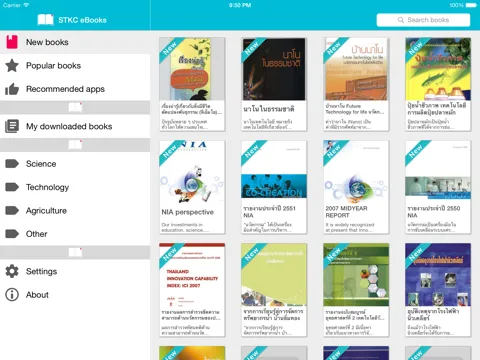Open Settings page
The height and width of the screenshot is (360, 480).
(75, 271)
